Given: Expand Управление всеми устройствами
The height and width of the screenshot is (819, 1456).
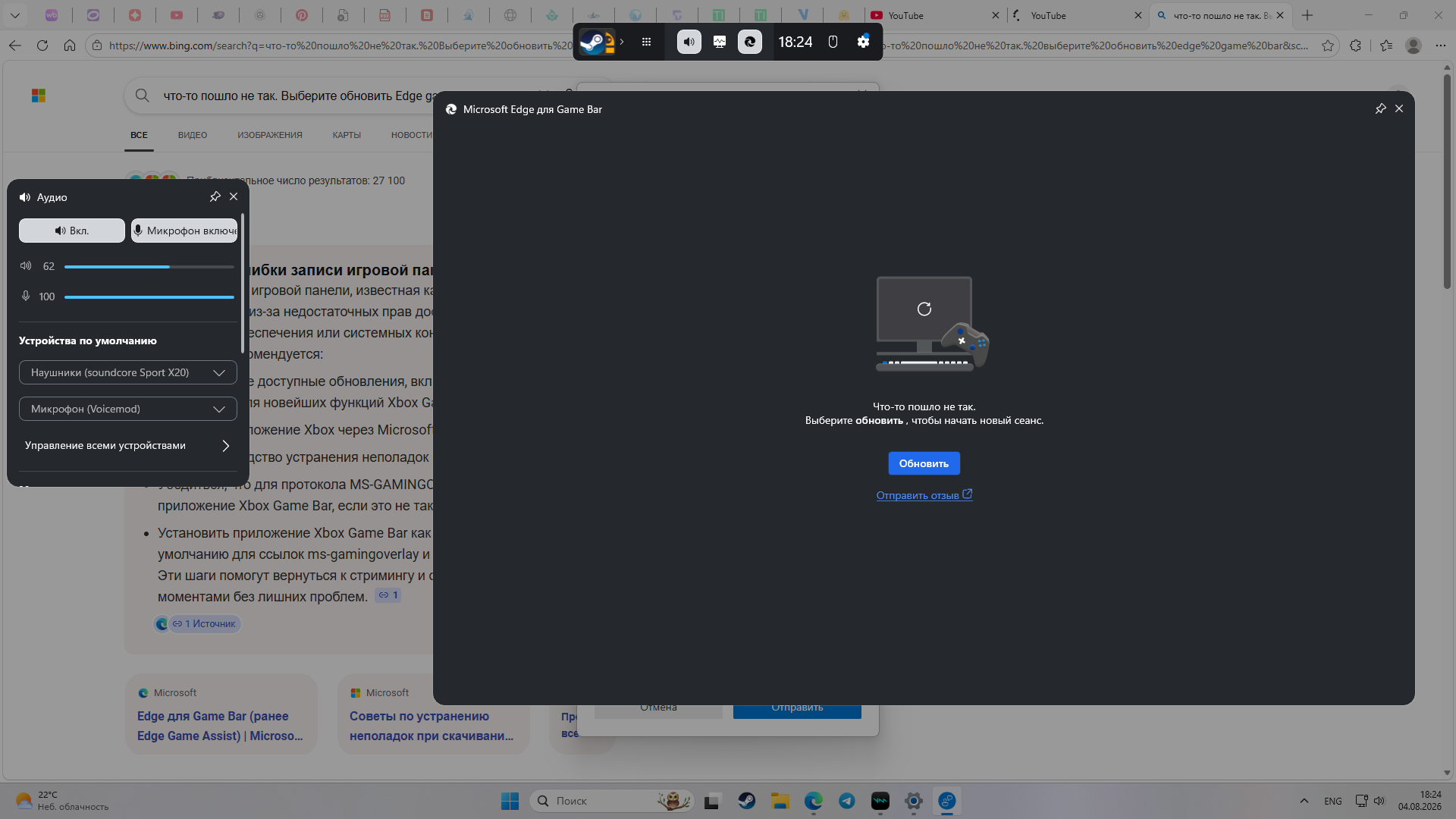Looking at the screenshot, I should click(x=128, y=445).
